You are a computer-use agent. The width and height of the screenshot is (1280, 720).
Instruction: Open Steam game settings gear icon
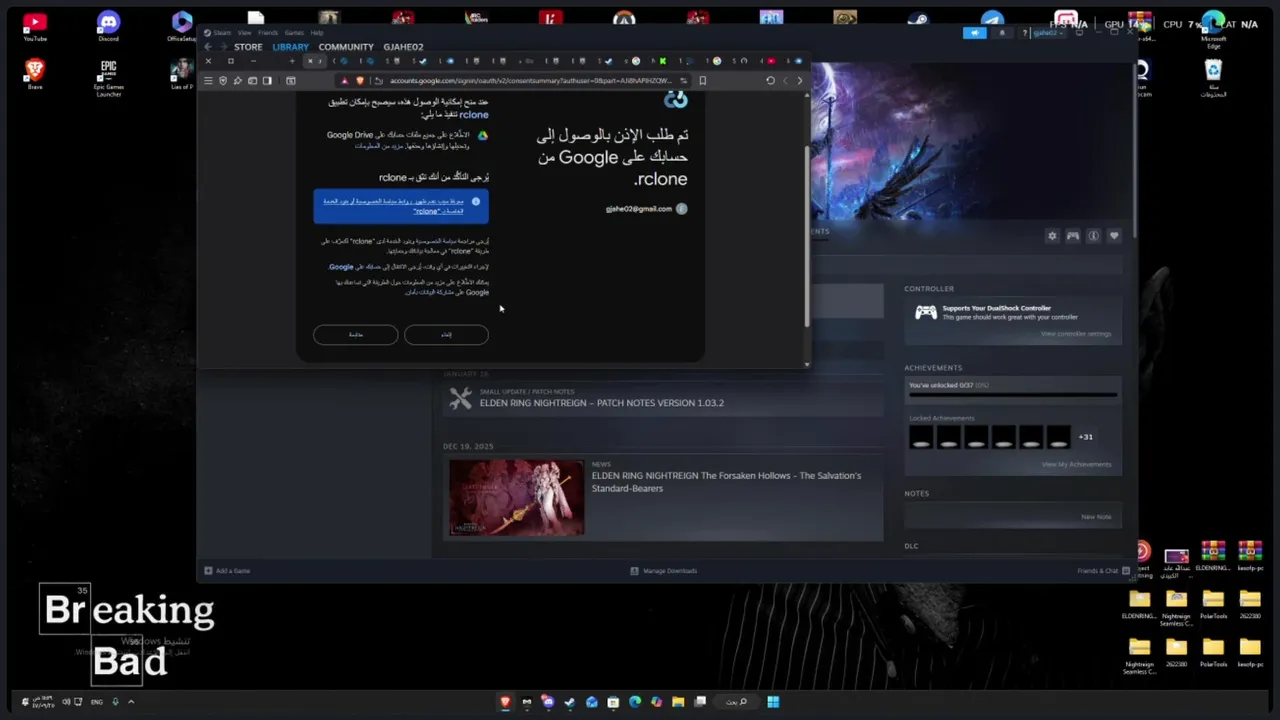click(1052, 236)
